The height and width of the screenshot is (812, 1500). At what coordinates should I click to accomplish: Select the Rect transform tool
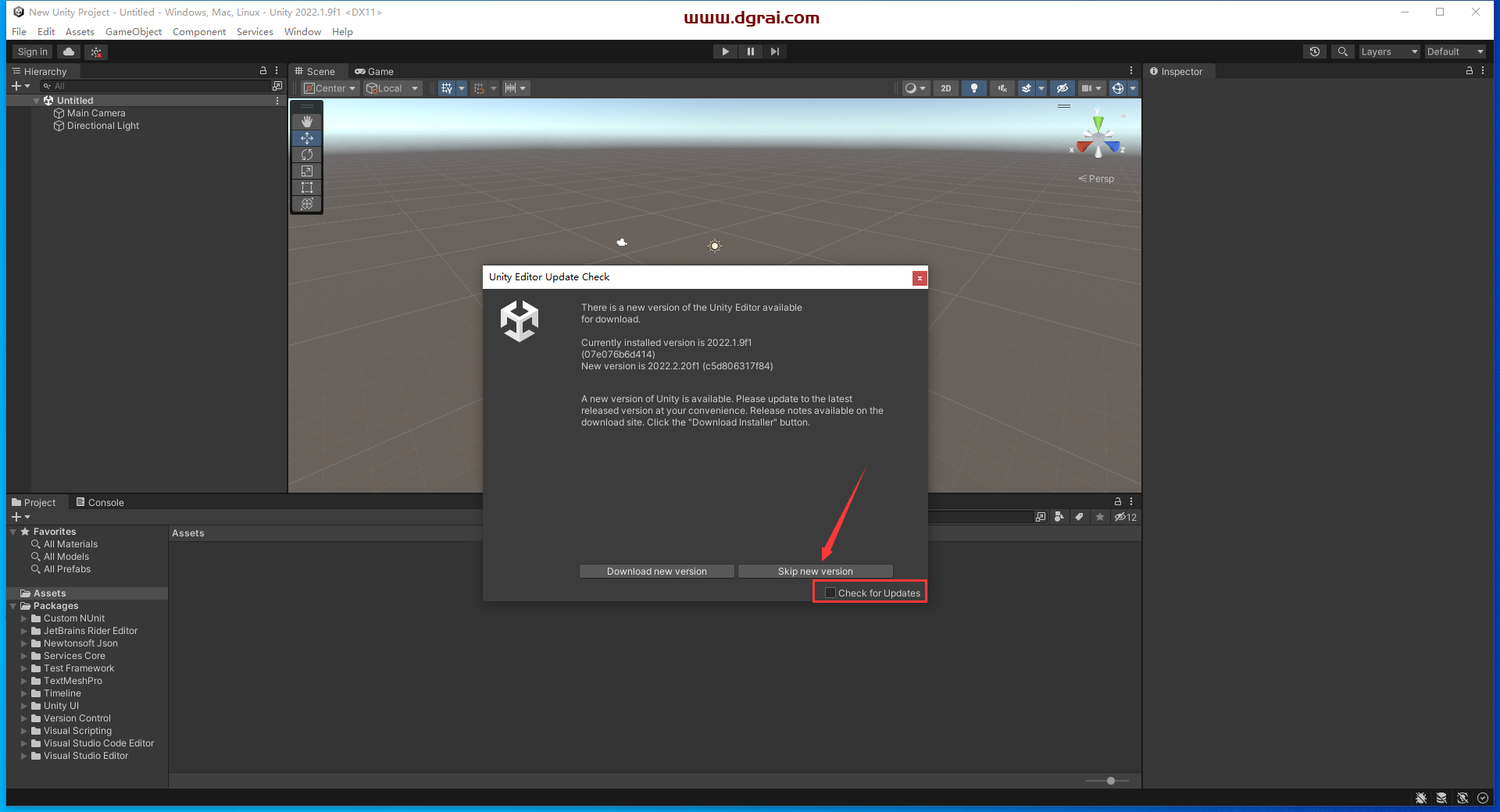click(x=306, y=187)
